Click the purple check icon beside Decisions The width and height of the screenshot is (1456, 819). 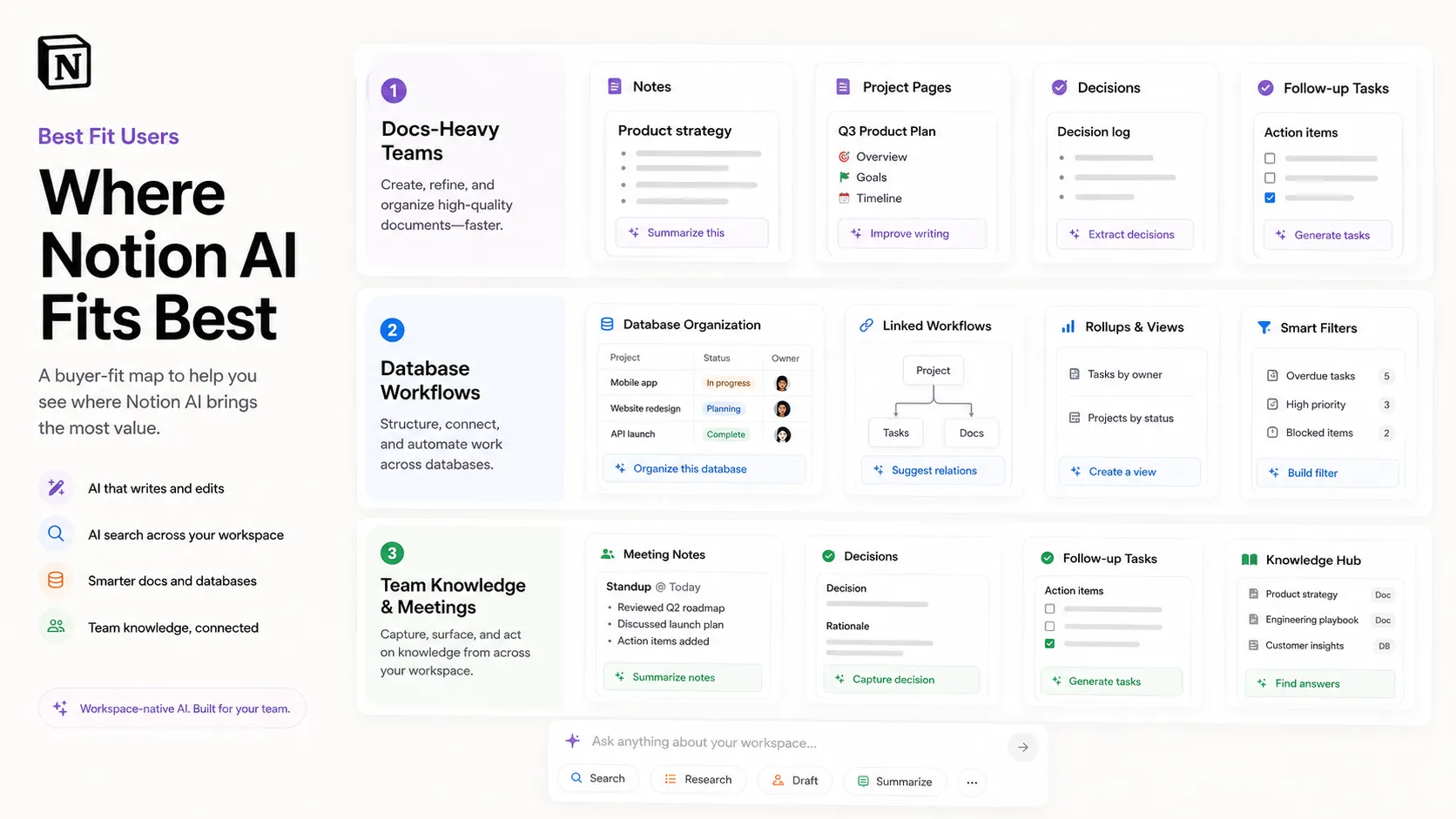(x=1060, y=87)
